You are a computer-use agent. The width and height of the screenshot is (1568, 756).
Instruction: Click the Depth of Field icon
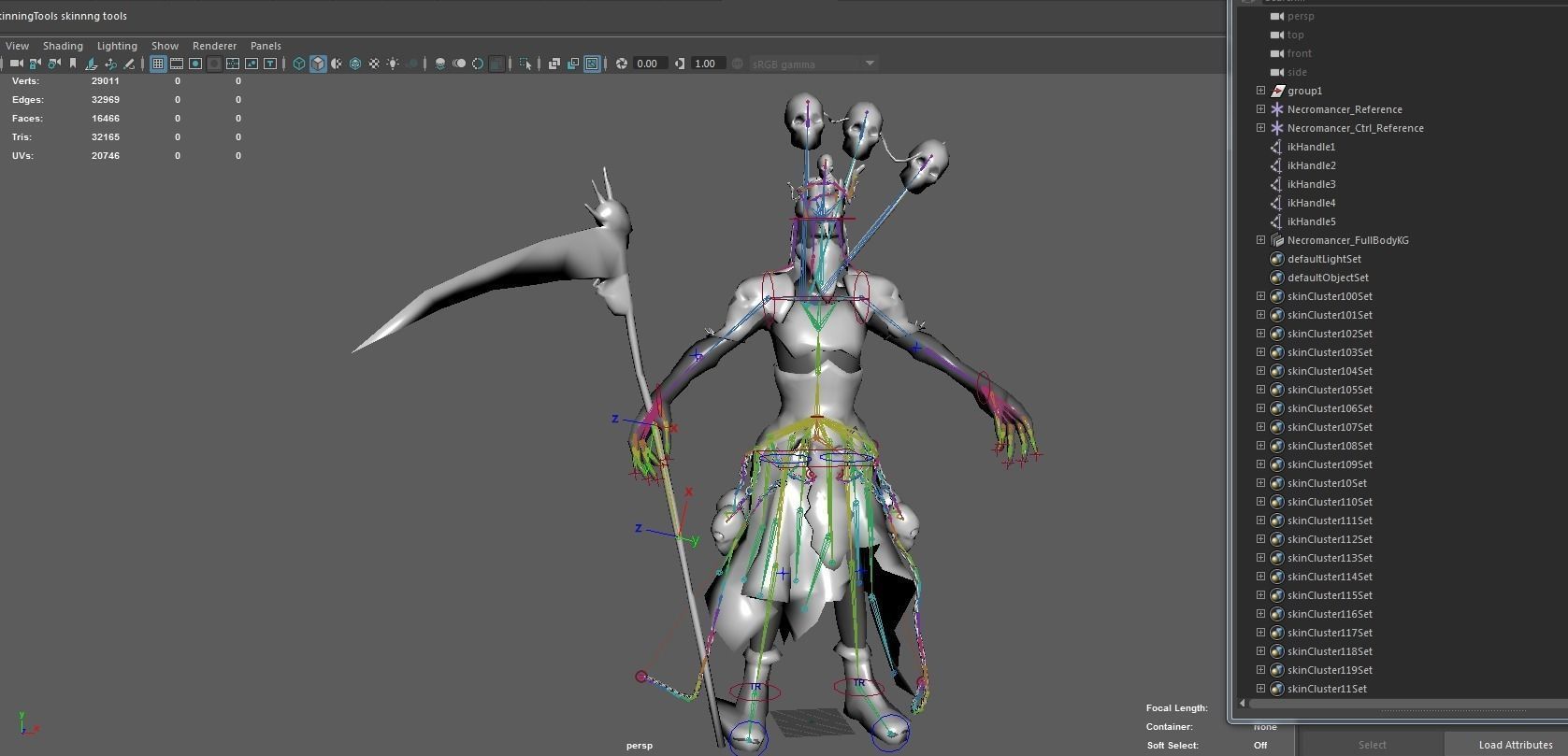pyautogui.click(x=496, y=64)
